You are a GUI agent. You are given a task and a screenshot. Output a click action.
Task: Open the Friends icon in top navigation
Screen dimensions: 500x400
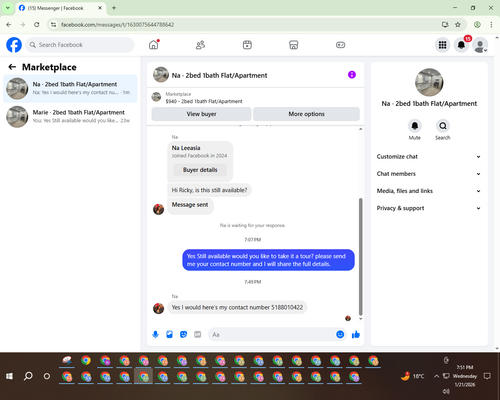200,45
